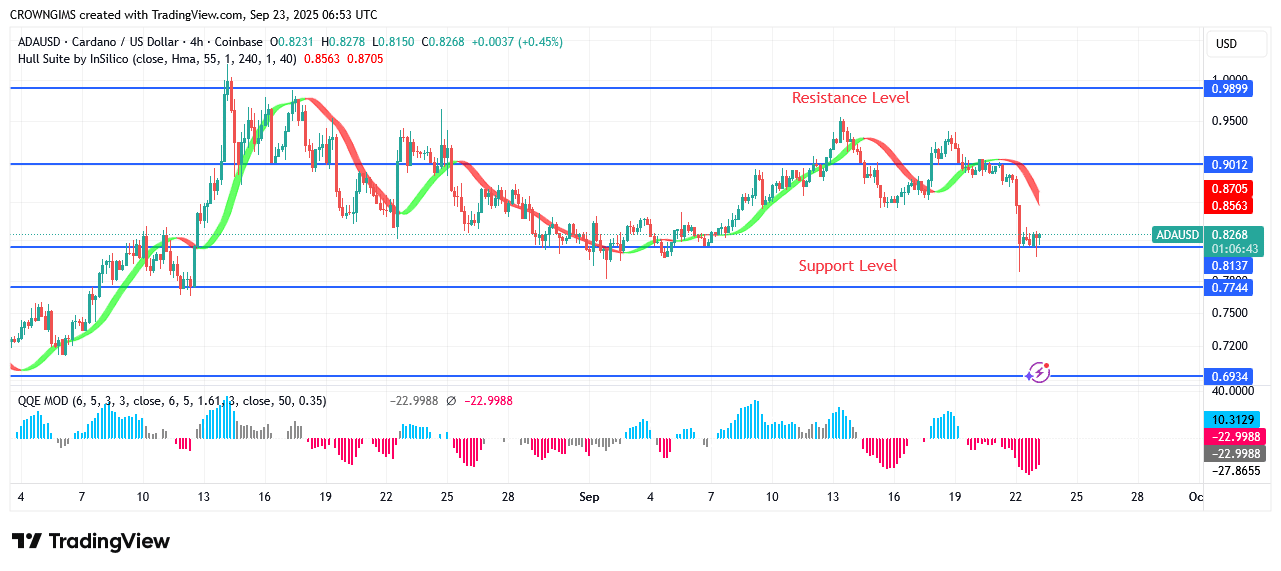Click the ADAUSD Cardano symbol title

point(140,42)
